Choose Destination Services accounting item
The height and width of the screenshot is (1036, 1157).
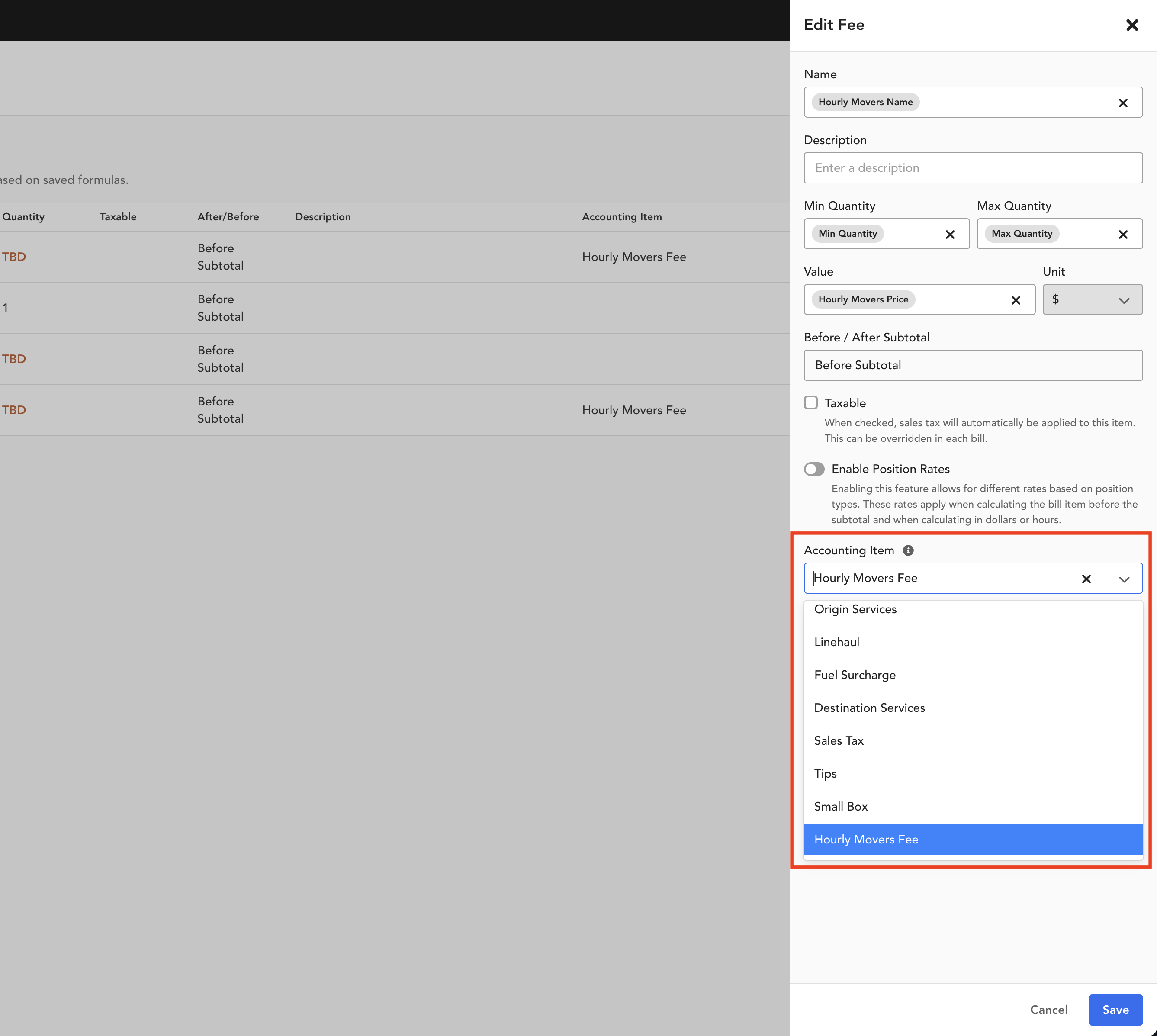click(973, 708)
